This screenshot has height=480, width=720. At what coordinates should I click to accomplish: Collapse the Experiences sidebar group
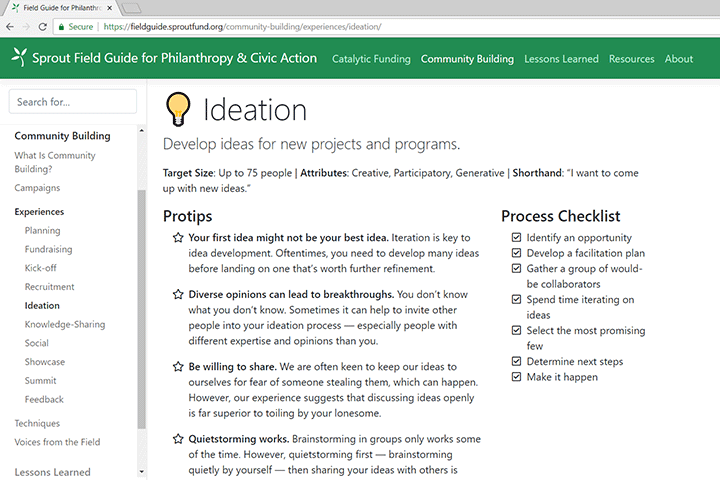[39, 212]
